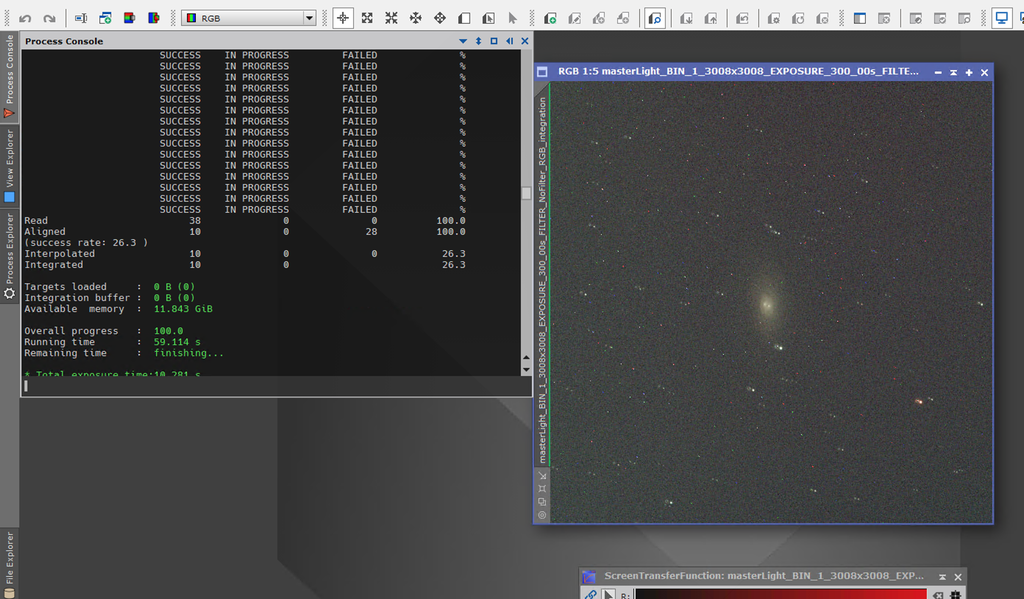Click the image window title bar icon

click(542, 72)
